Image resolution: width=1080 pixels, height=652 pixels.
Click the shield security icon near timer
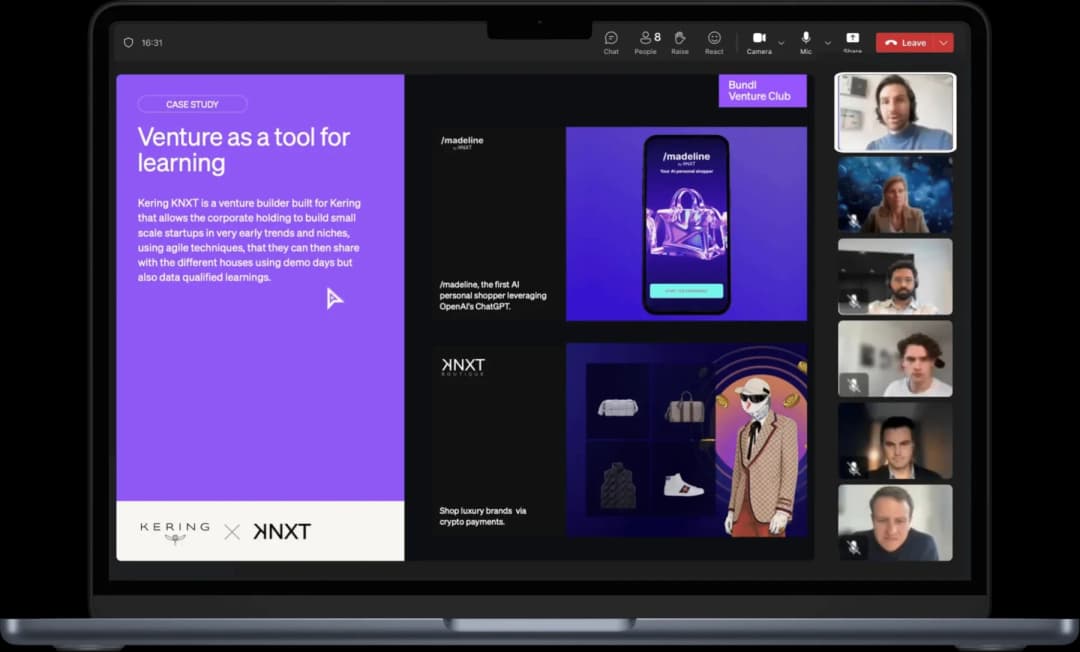coord(128,43)
